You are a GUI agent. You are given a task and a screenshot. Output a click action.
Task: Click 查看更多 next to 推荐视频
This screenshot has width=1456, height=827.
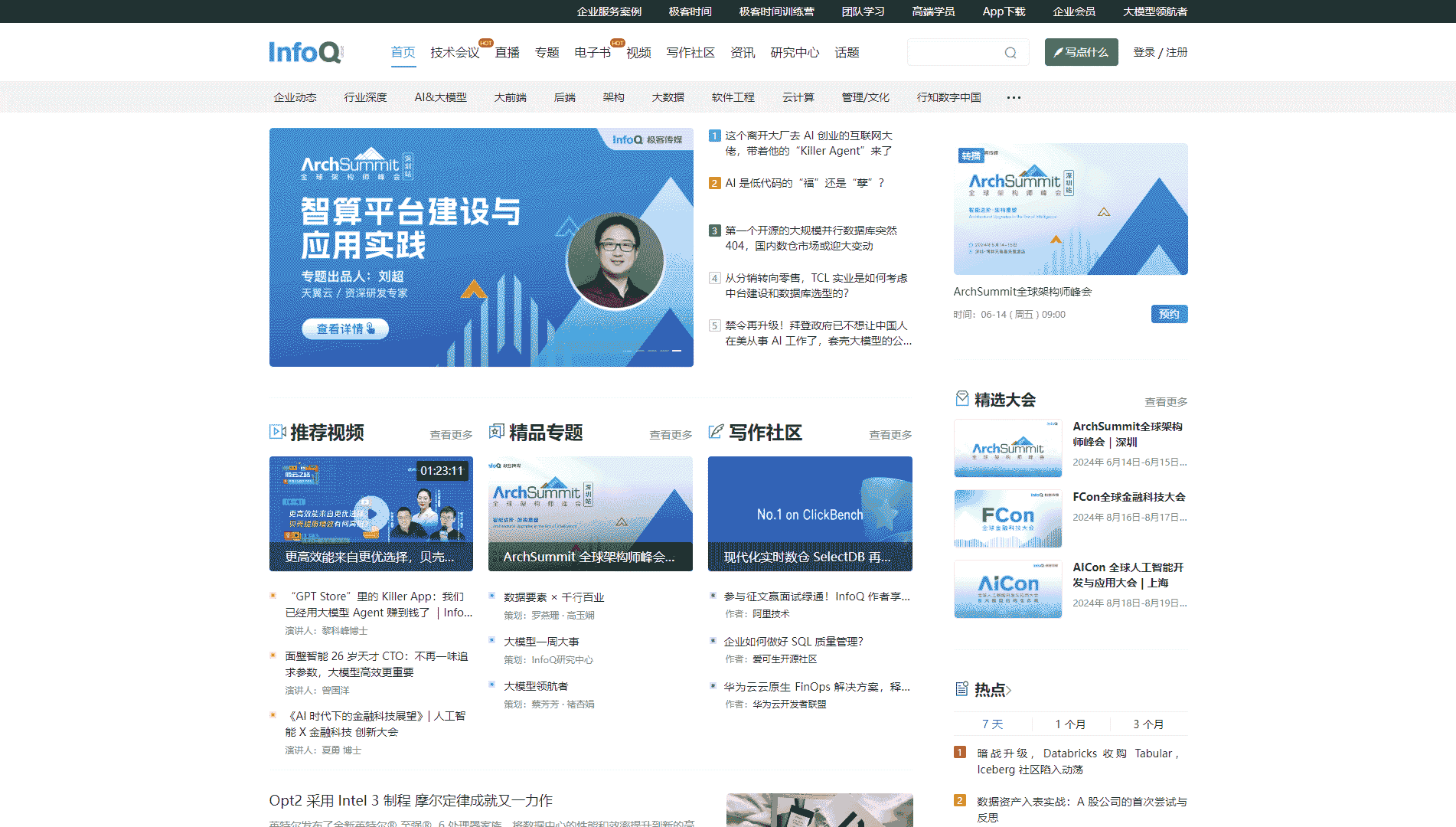point(451,434)
